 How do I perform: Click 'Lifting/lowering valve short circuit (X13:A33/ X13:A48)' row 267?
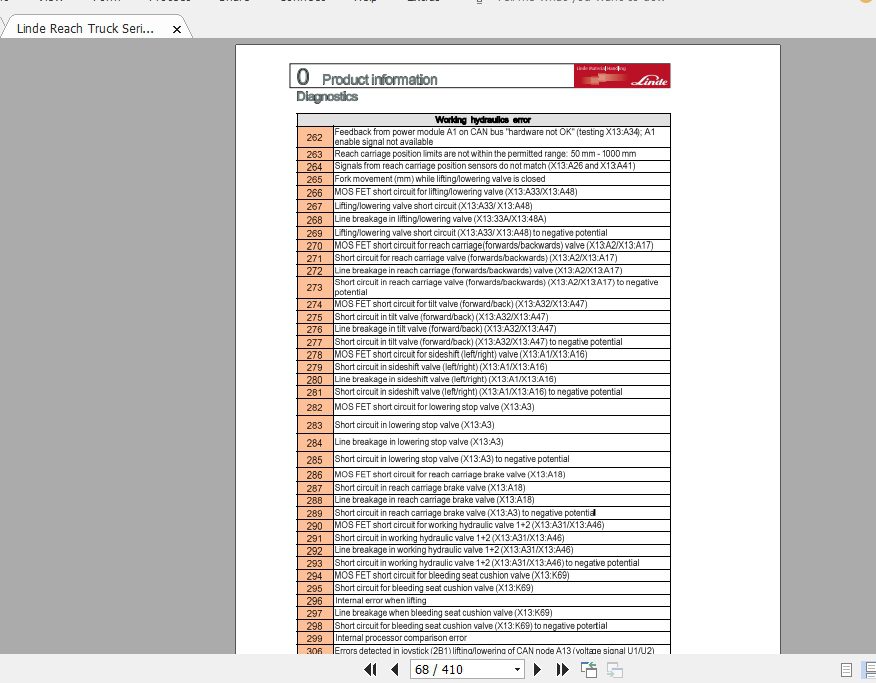click(433, 206)
